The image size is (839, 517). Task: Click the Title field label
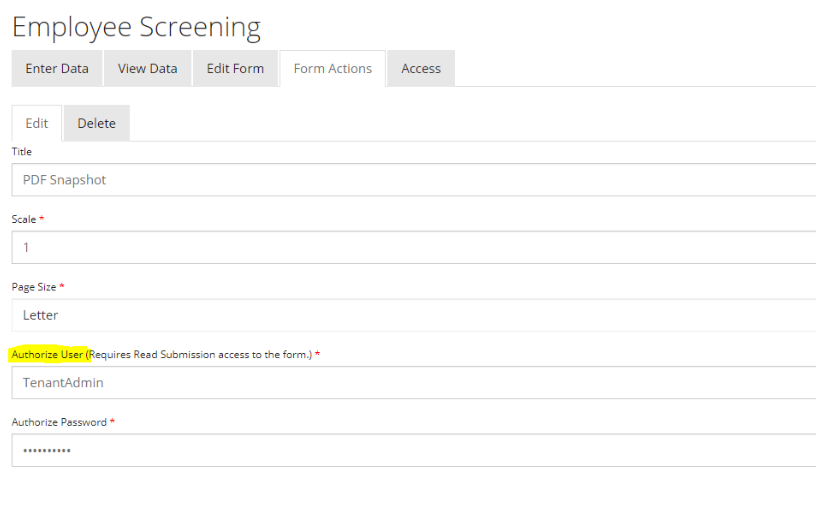point(22,152)
